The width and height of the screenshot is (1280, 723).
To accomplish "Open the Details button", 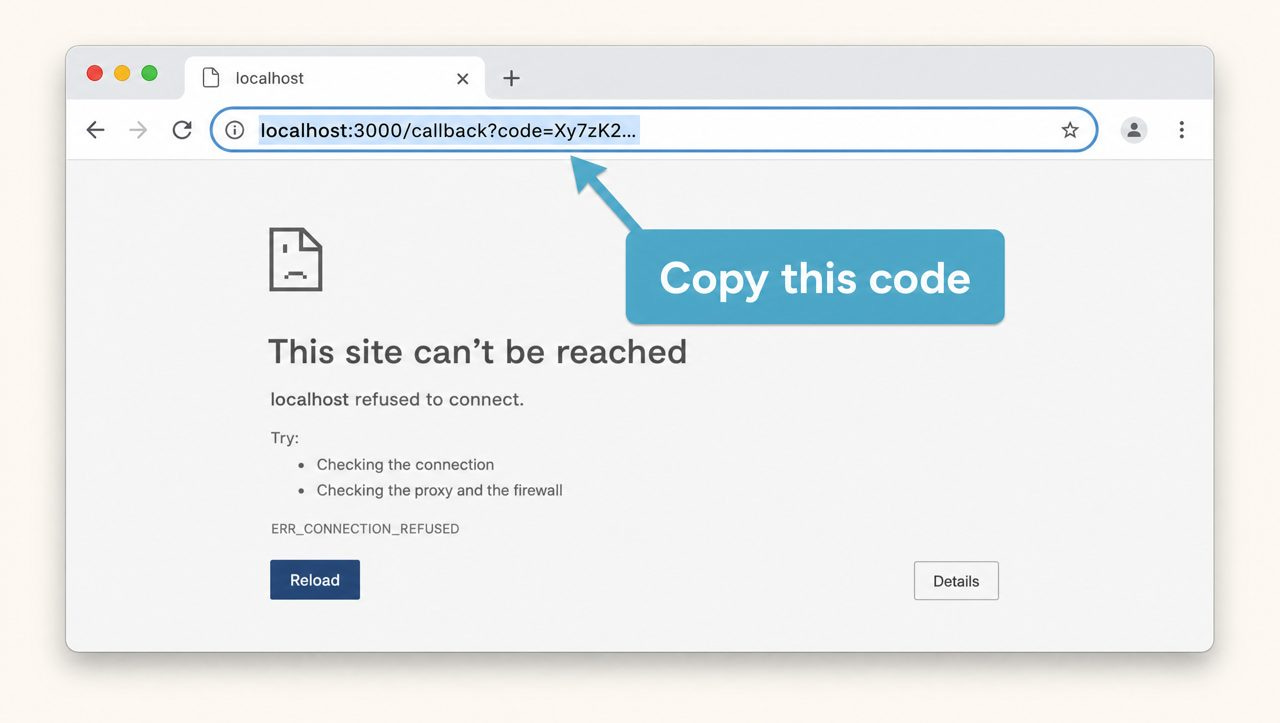I will [x=956, y=581].
